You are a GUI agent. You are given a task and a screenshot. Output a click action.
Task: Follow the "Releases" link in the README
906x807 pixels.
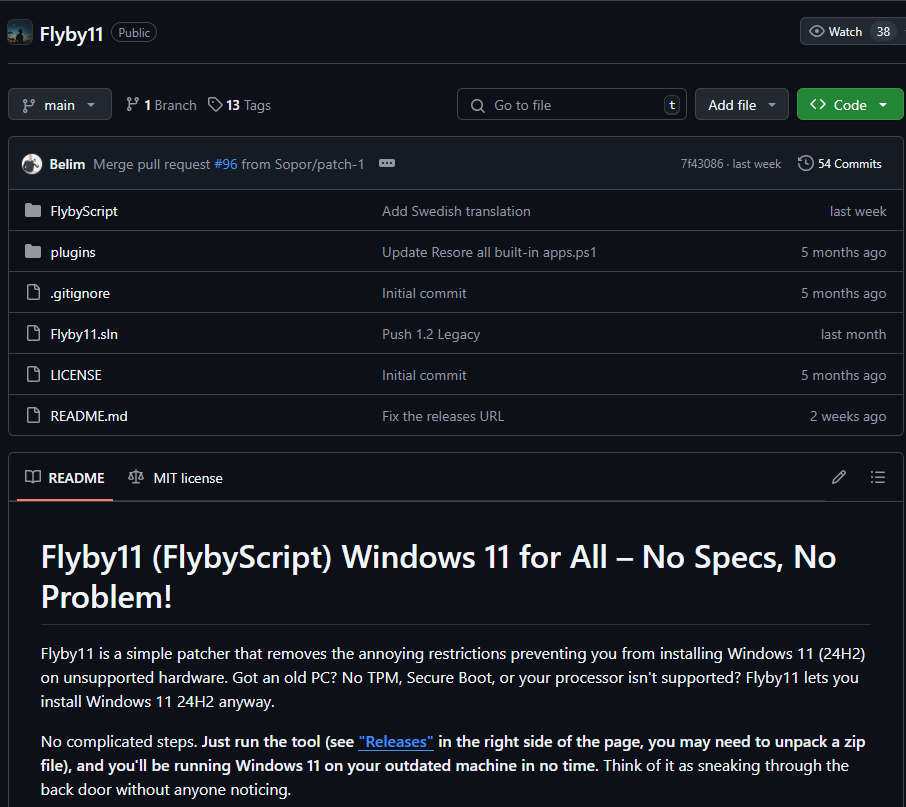(x=396, y=742)
